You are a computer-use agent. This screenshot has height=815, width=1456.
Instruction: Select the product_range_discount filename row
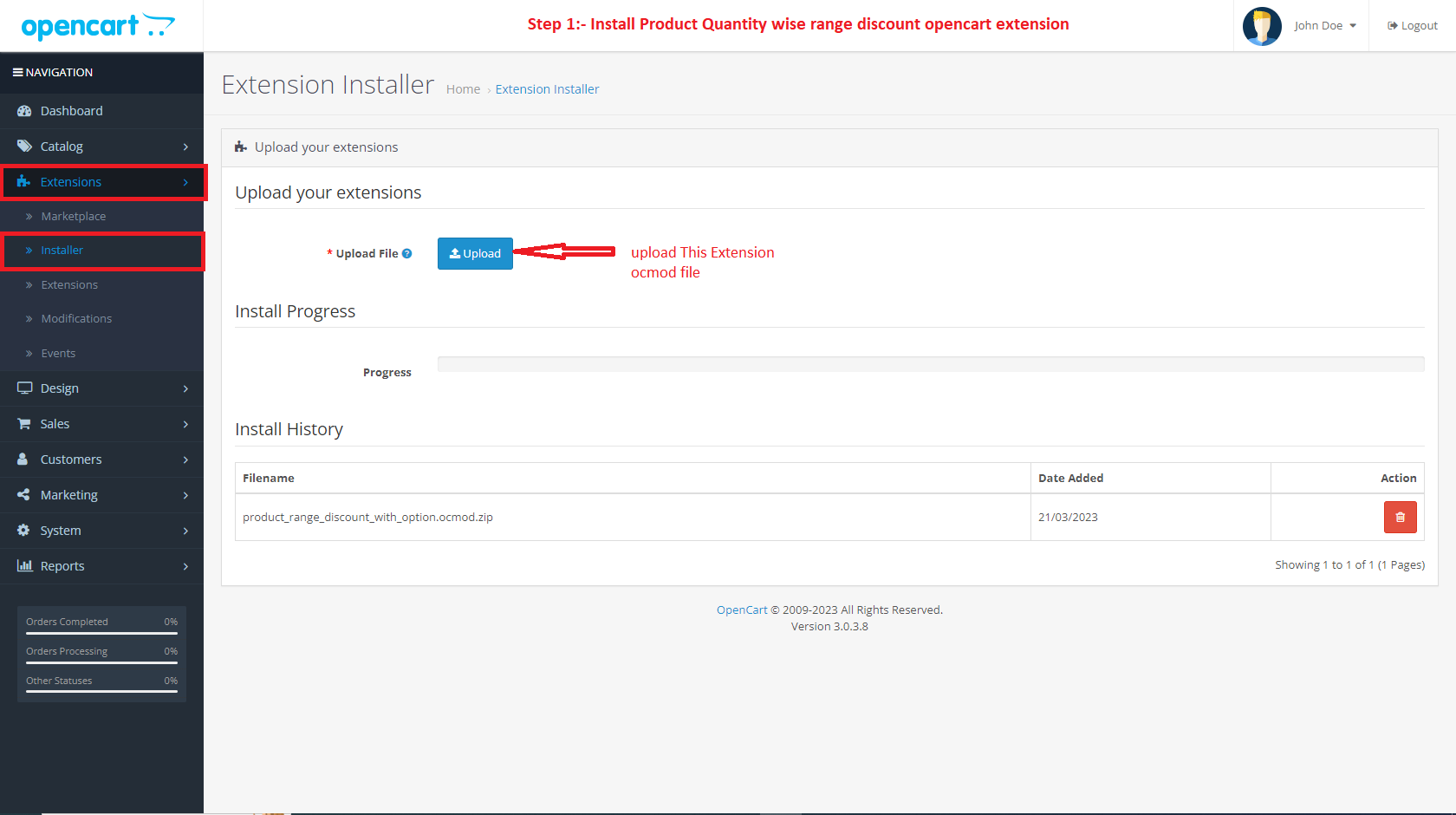(368, 517)
